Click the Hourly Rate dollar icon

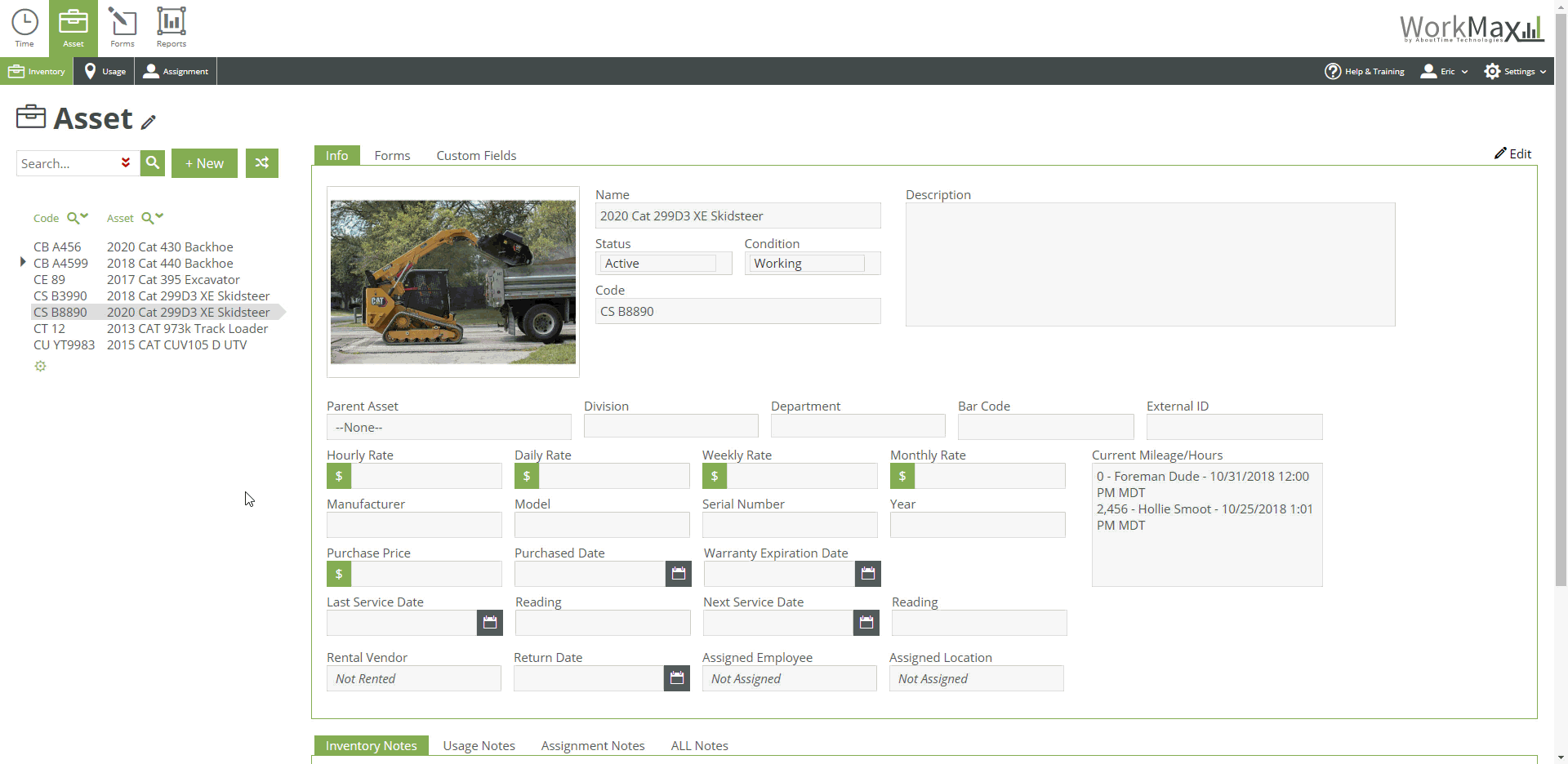click(339, 476)
